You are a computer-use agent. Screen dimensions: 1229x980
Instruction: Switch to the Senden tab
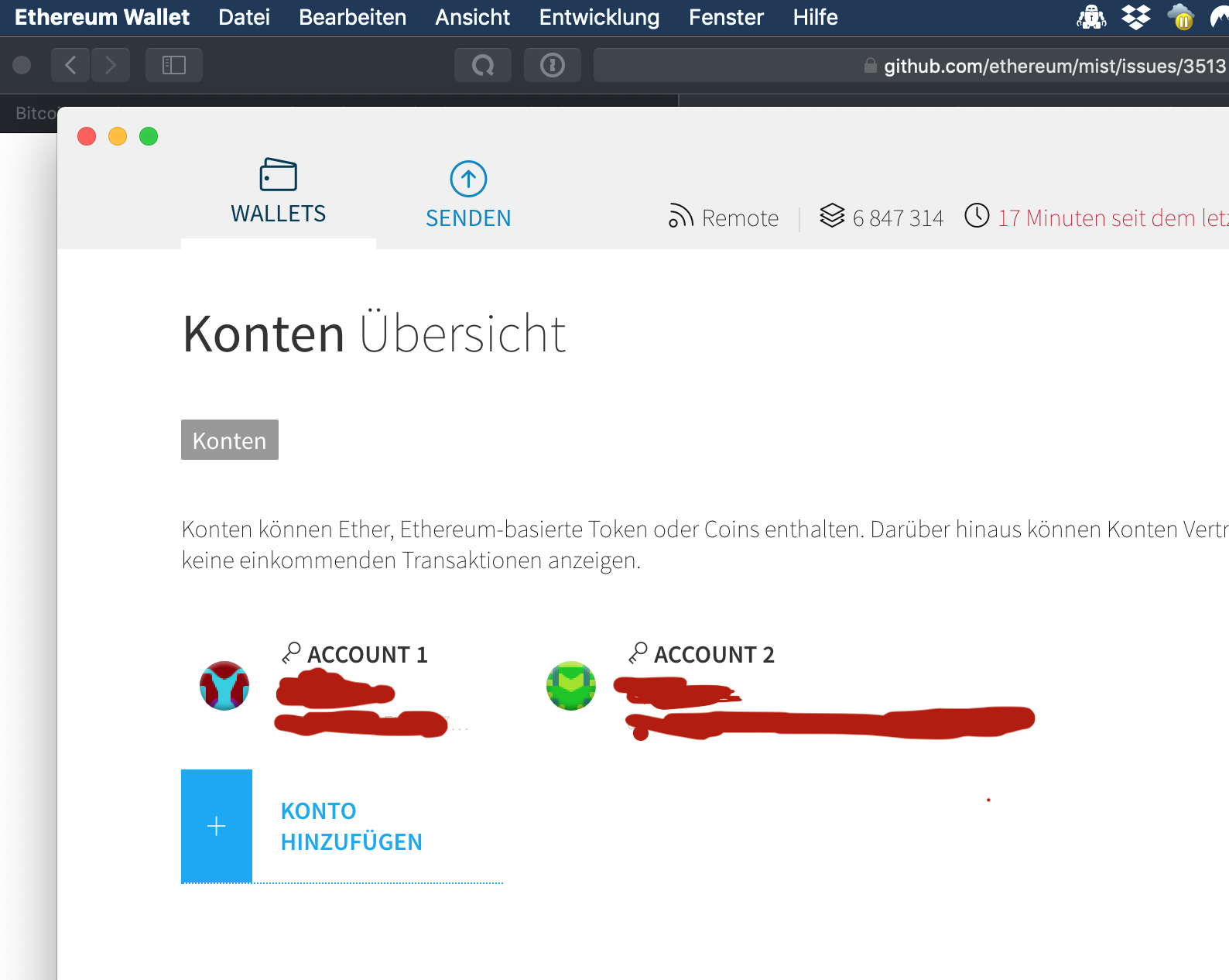[468, 195]
